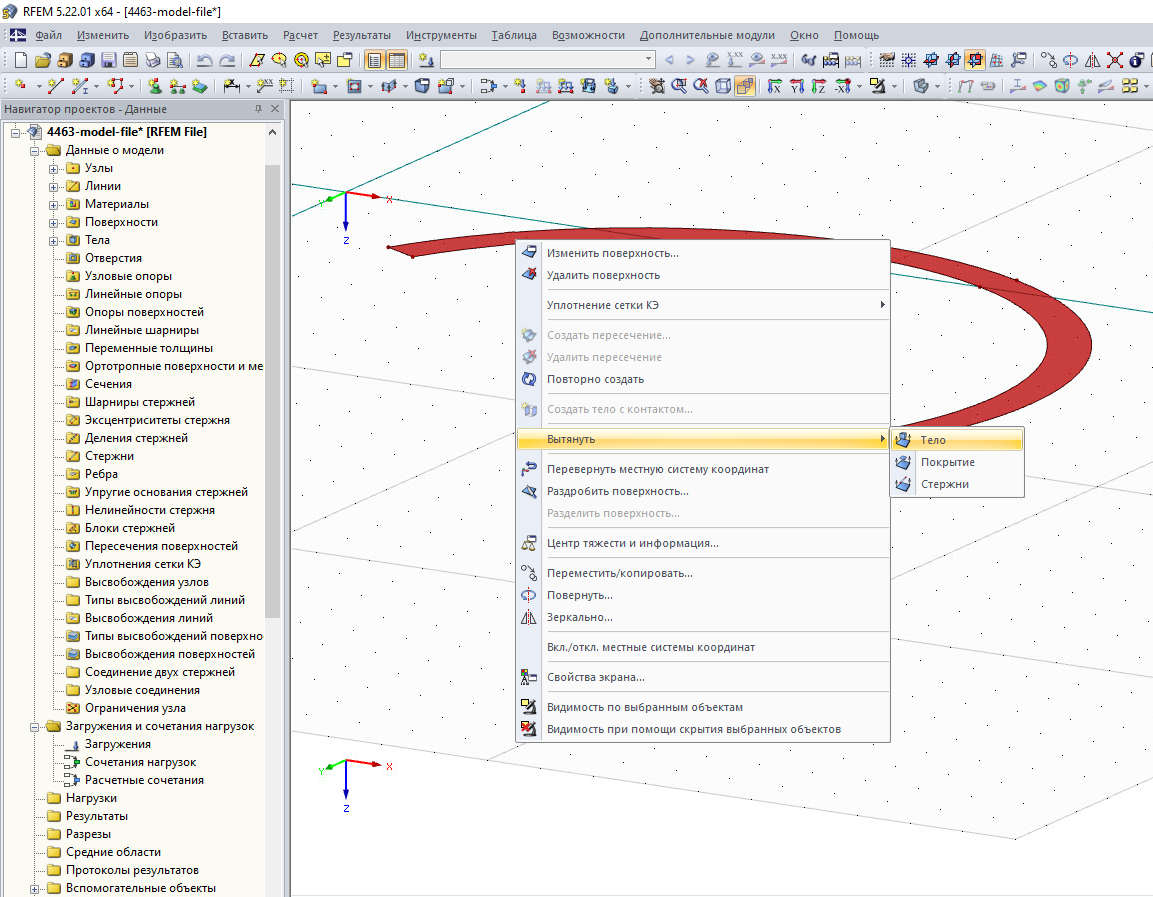Click the previous load case arrow

point(669,60)
